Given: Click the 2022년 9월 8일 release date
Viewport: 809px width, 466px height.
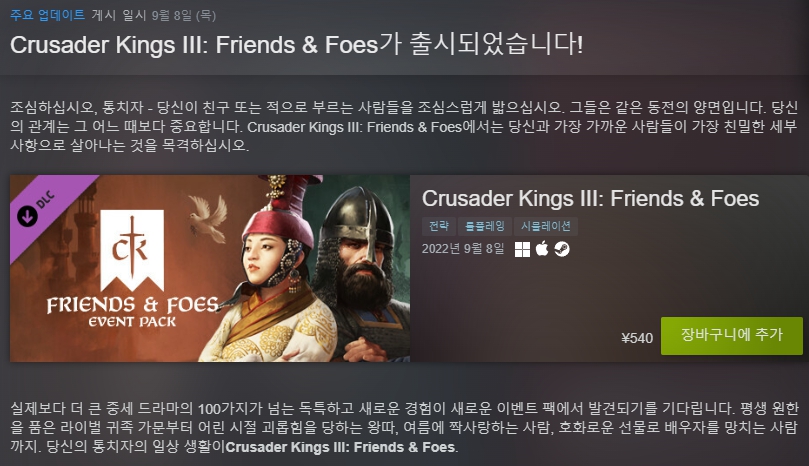Looking at the screenshot, I should pos(463,249).
